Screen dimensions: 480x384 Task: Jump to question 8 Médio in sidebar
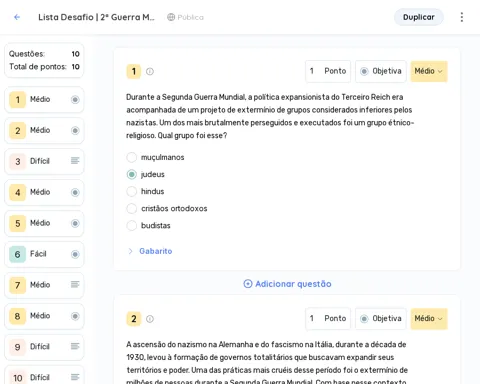click(44, 316)
